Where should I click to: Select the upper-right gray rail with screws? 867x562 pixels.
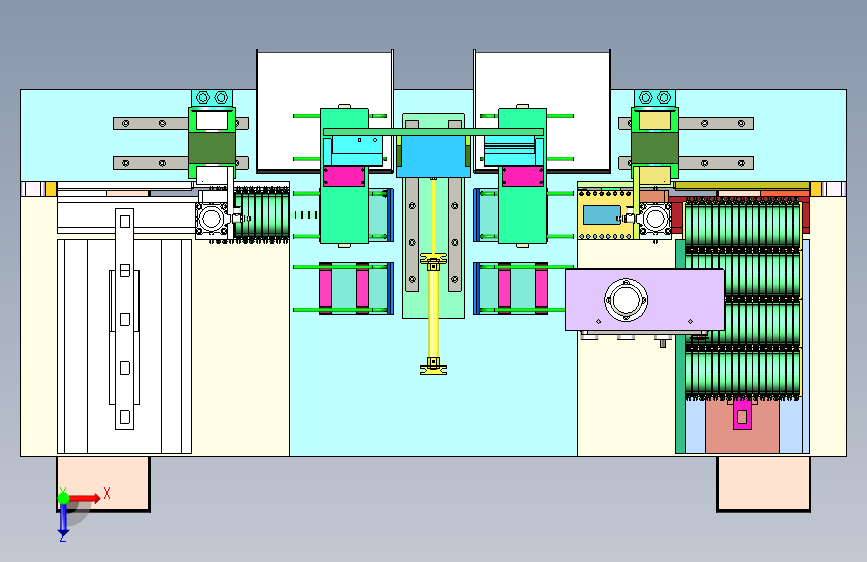tap(716, 123)
